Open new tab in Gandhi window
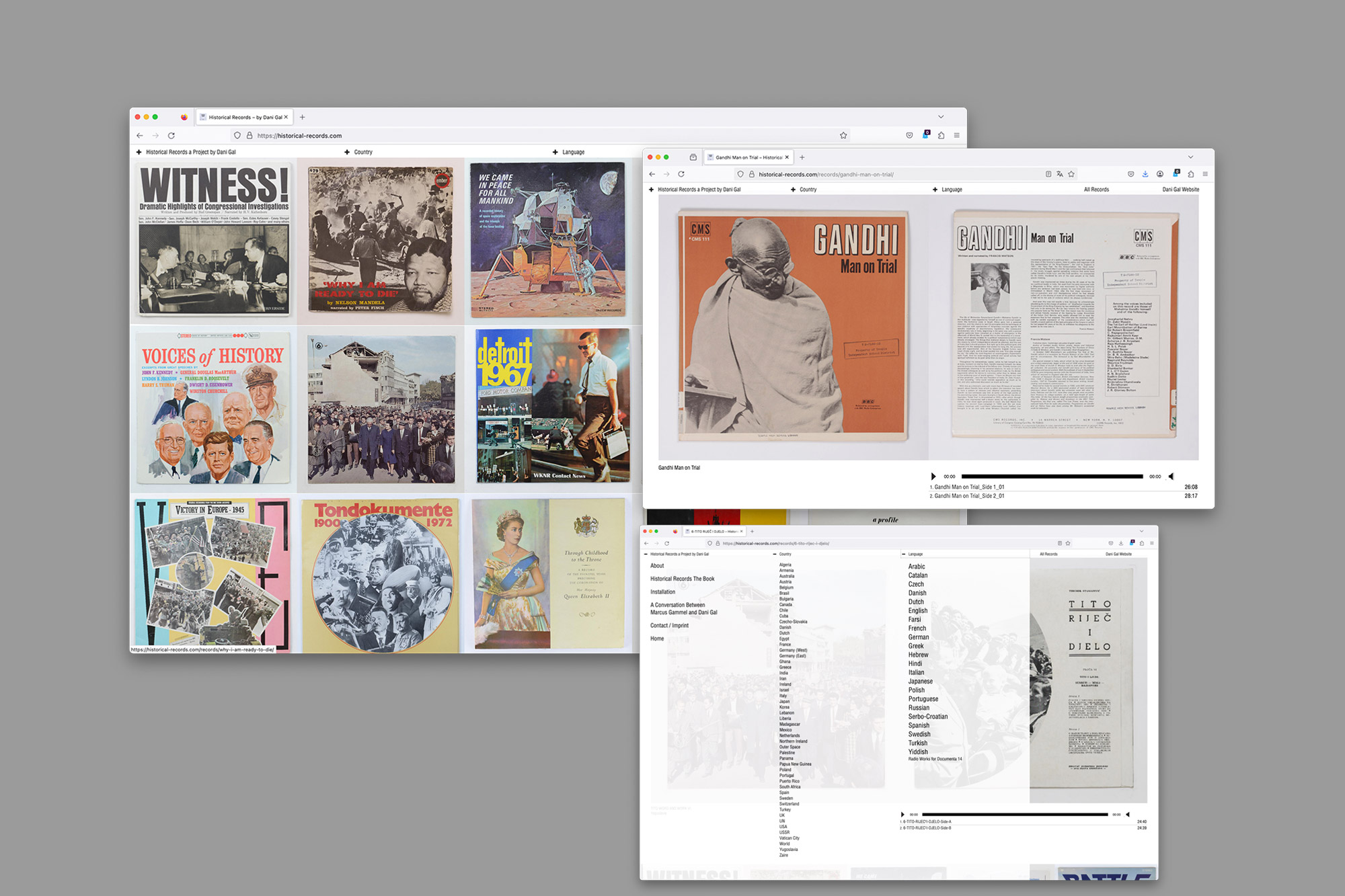Screen dimensions: 1345x896 802,157
